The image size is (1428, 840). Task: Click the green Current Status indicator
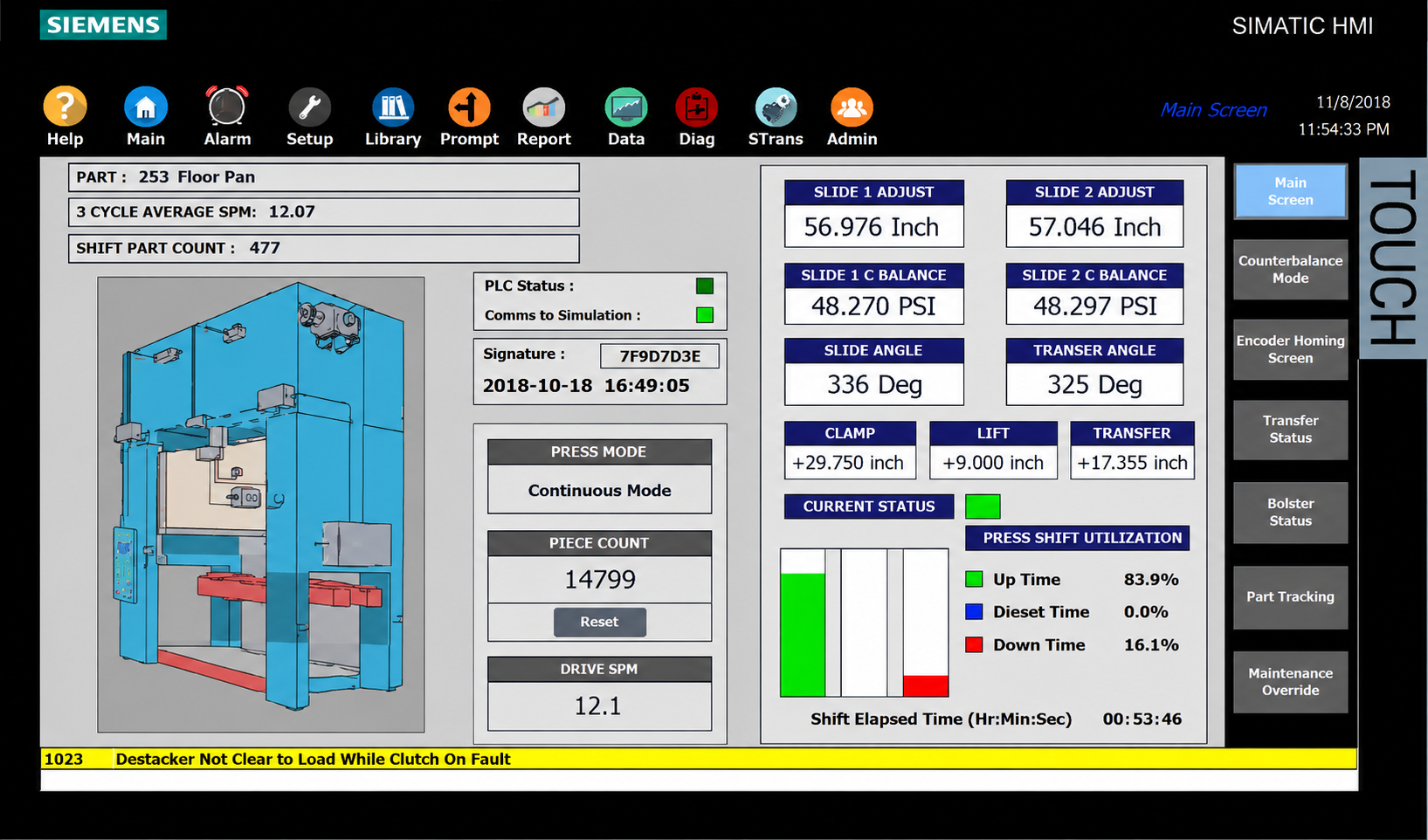click(x=983, y=506)
